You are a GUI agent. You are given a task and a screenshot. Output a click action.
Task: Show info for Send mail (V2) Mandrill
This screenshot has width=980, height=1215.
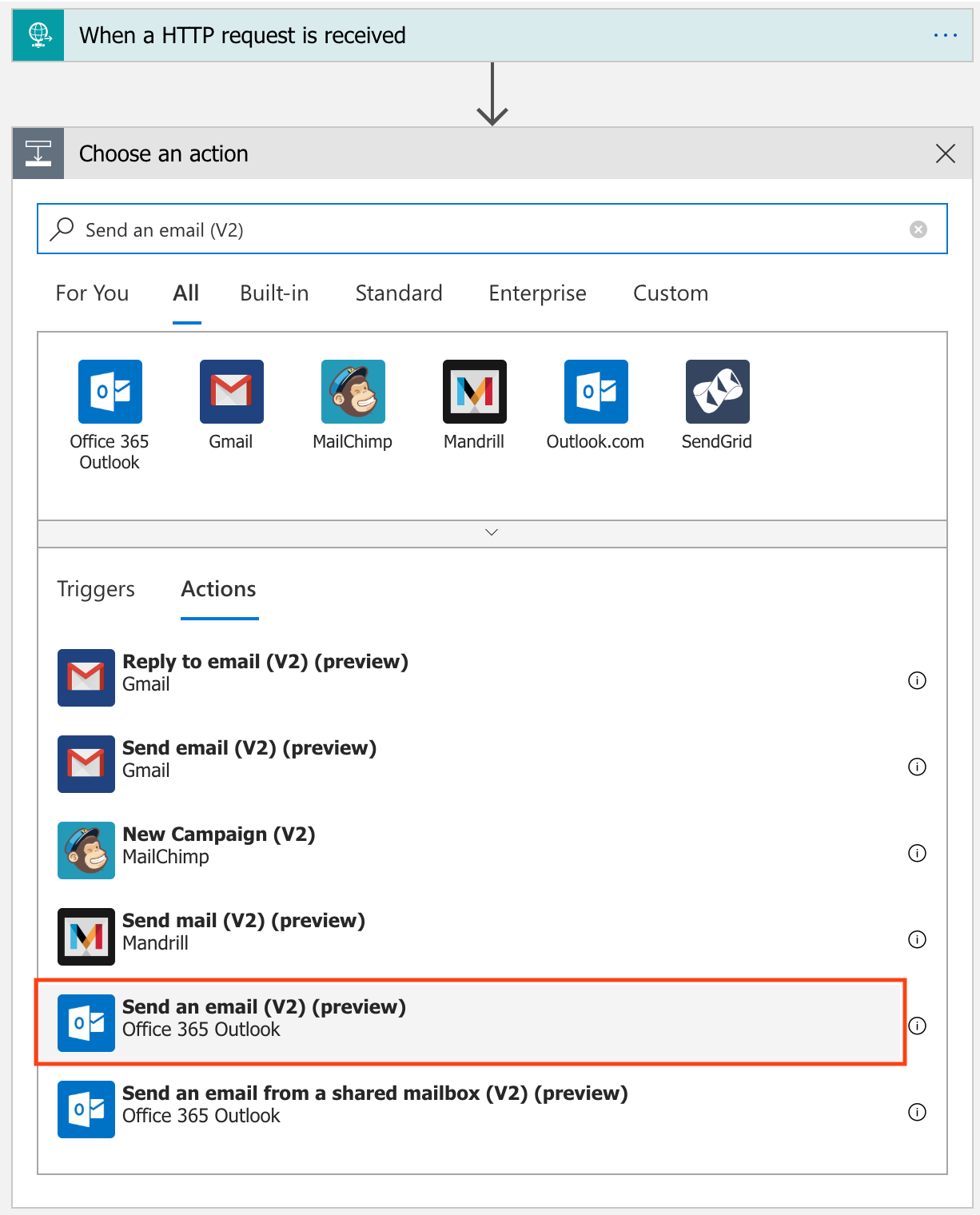click(x=917, y=939)
